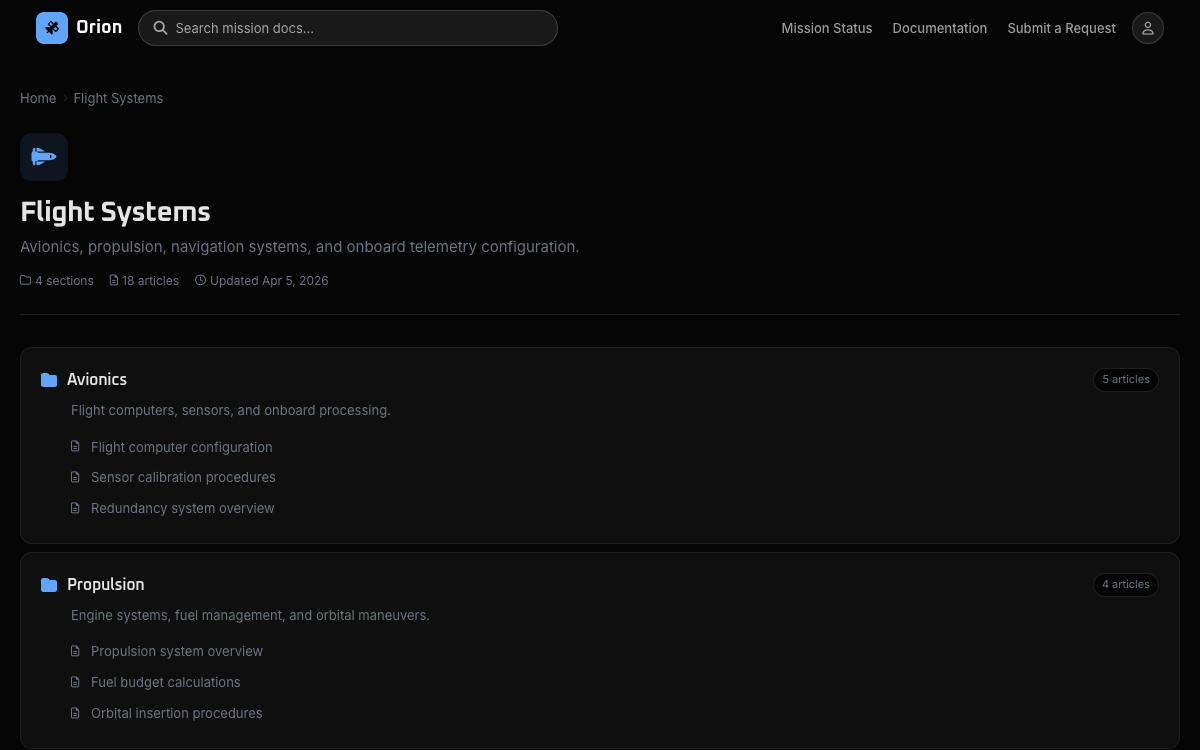This screenshot has width=1200, height=750.
Task: Open Orbital insertion procedures article
Action: click(177, 713)
